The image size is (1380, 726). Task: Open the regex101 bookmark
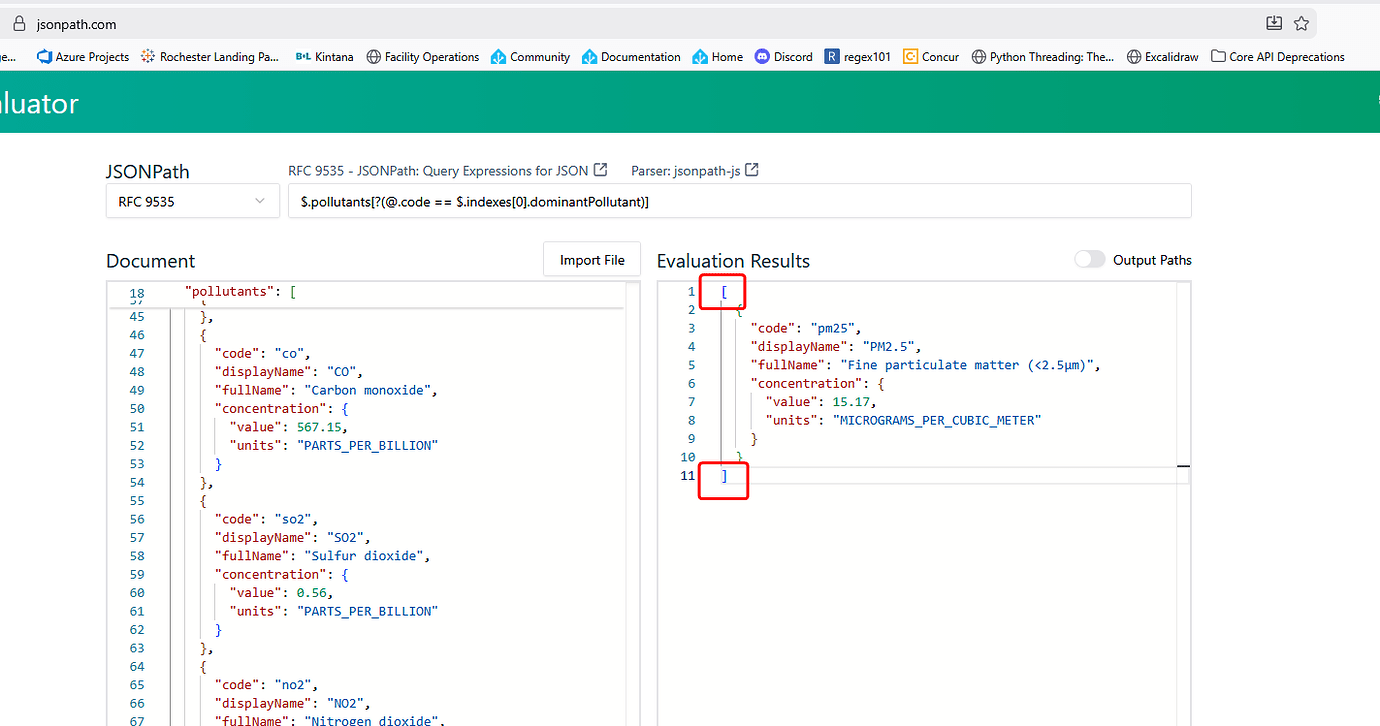point(858,57)
